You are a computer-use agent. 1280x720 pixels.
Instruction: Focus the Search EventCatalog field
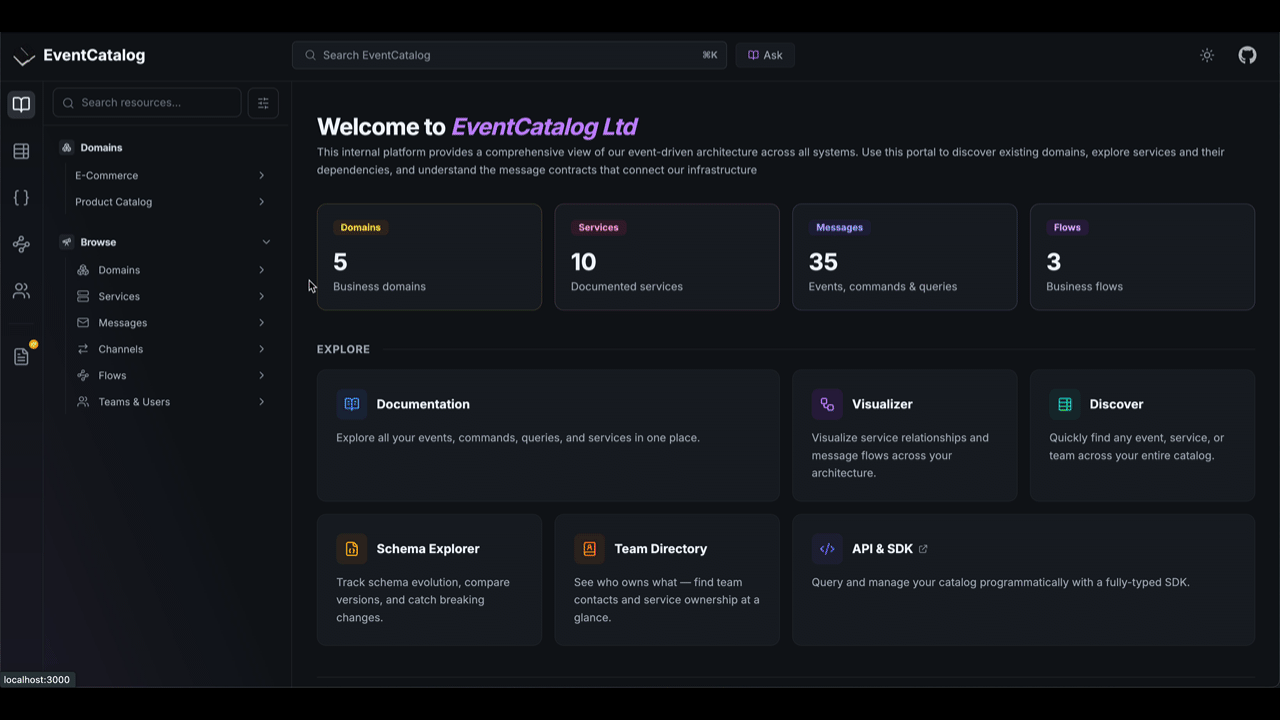pos(509,55)
